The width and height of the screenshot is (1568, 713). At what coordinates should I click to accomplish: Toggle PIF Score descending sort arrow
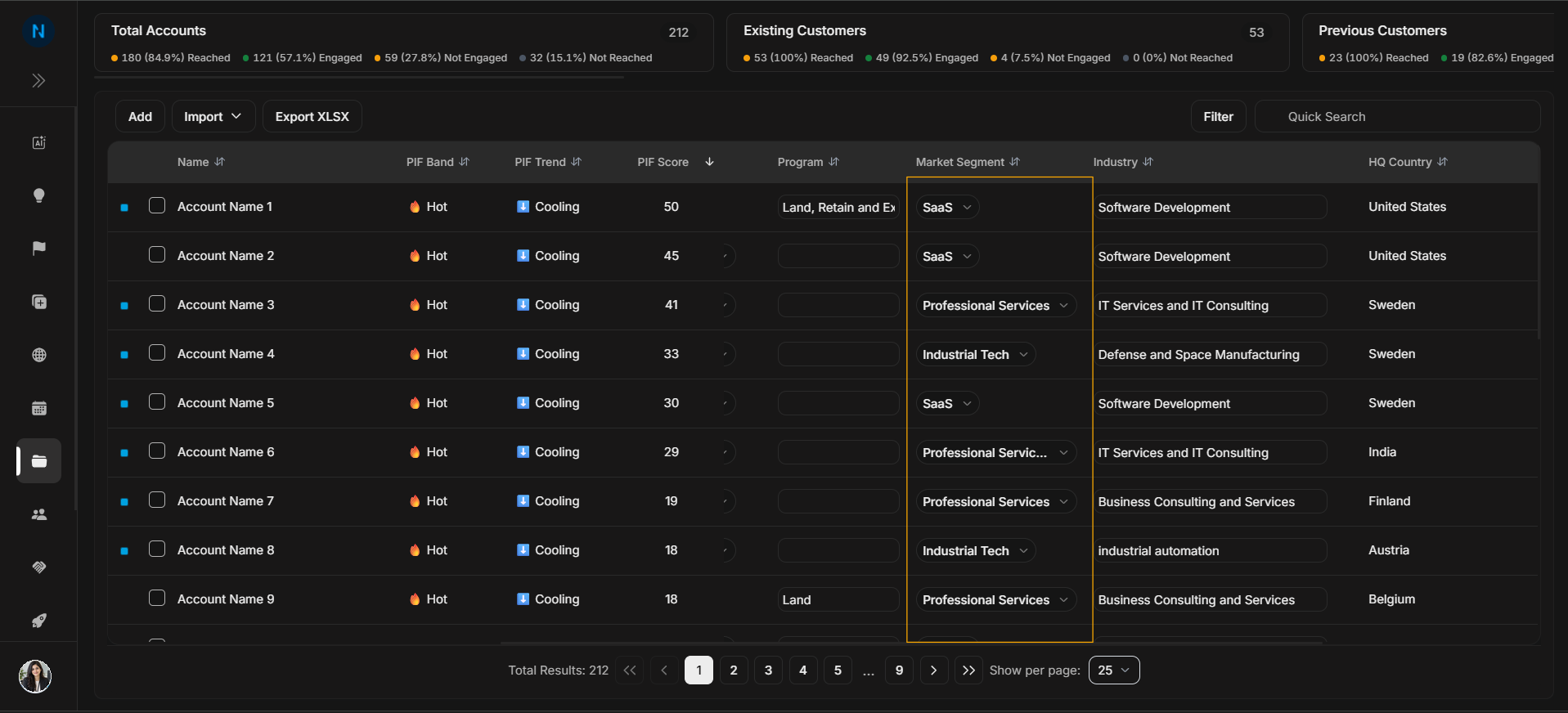coord(709,162)
